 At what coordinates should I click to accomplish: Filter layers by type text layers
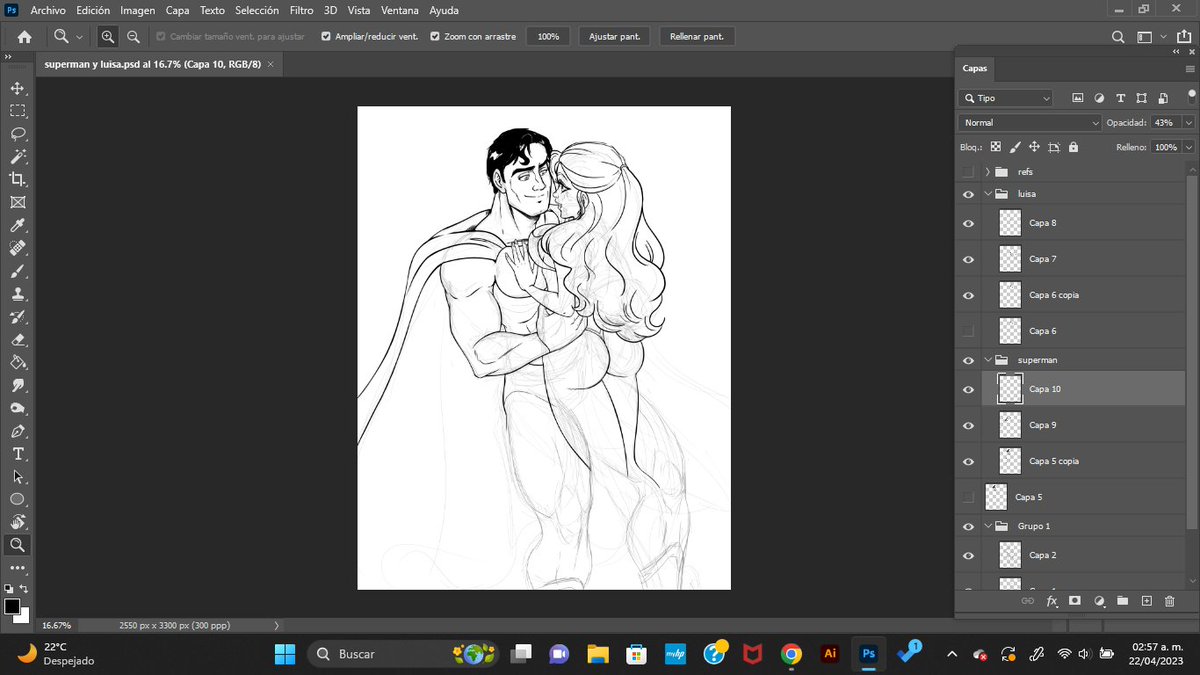[x=1120, y=98]
